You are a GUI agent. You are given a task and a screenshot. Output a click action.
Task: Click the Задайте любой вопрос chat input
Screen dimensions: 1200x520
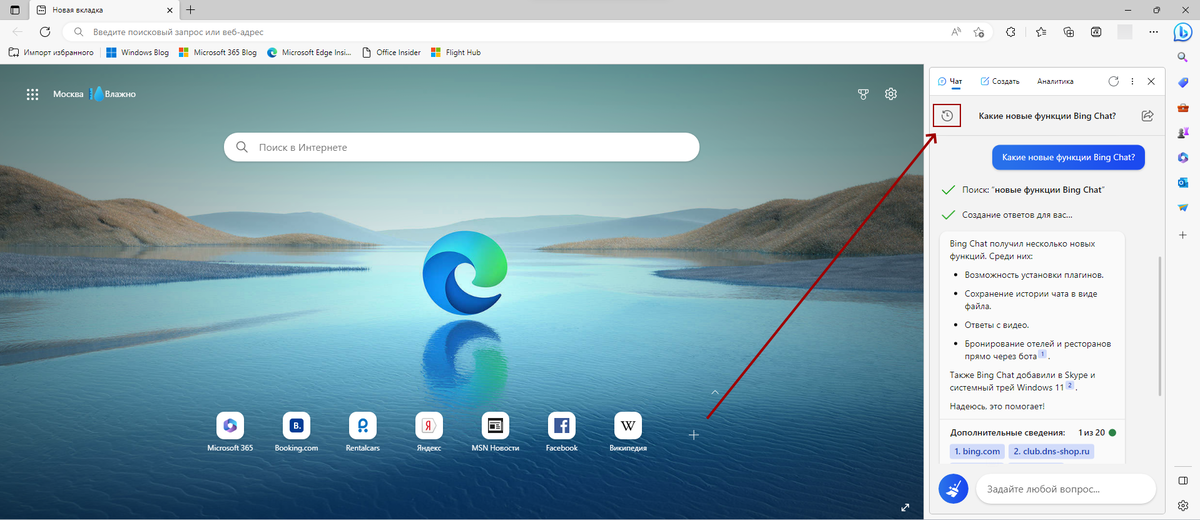[1065, 488]
